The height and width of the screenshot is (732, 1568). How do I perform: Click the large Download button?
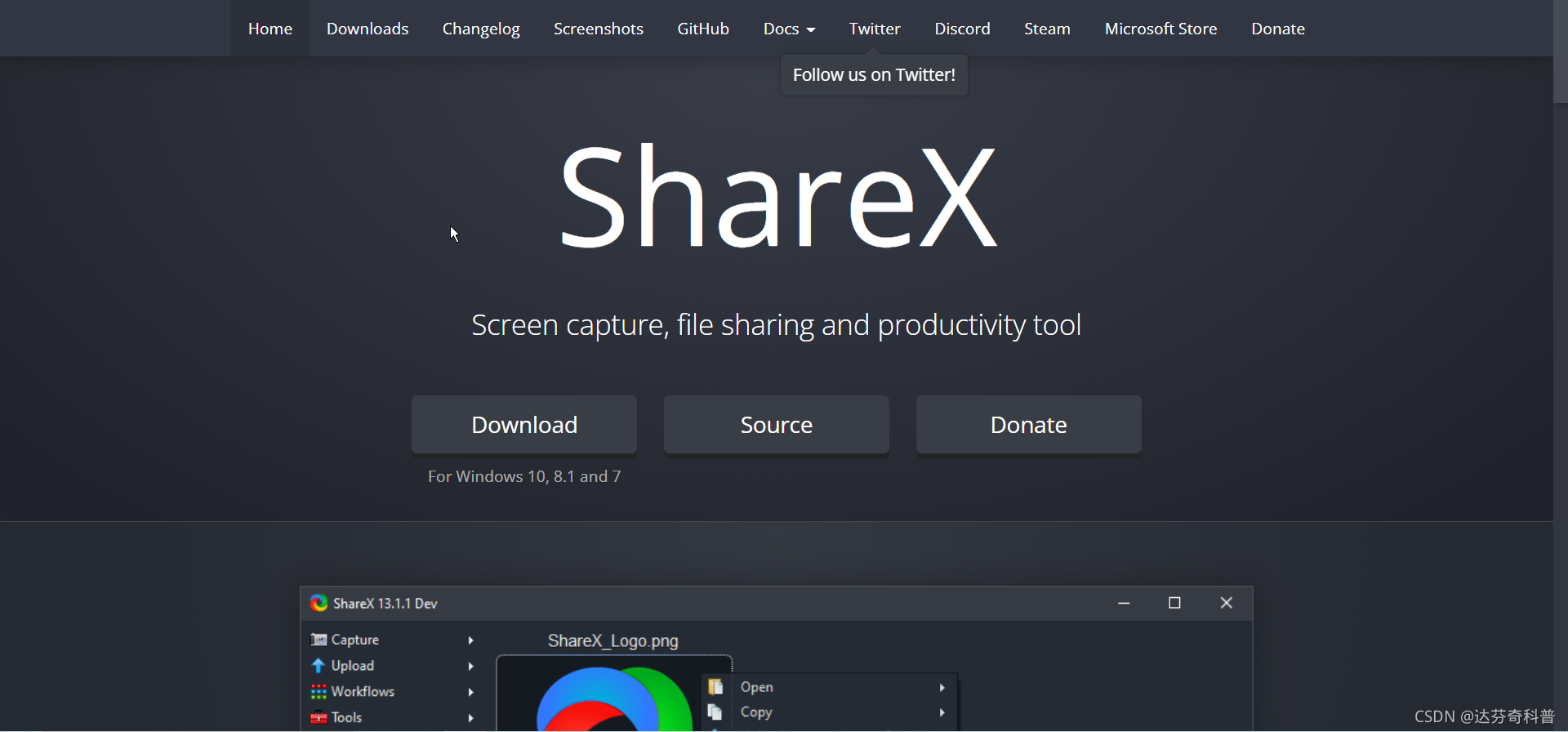(524, 425)
